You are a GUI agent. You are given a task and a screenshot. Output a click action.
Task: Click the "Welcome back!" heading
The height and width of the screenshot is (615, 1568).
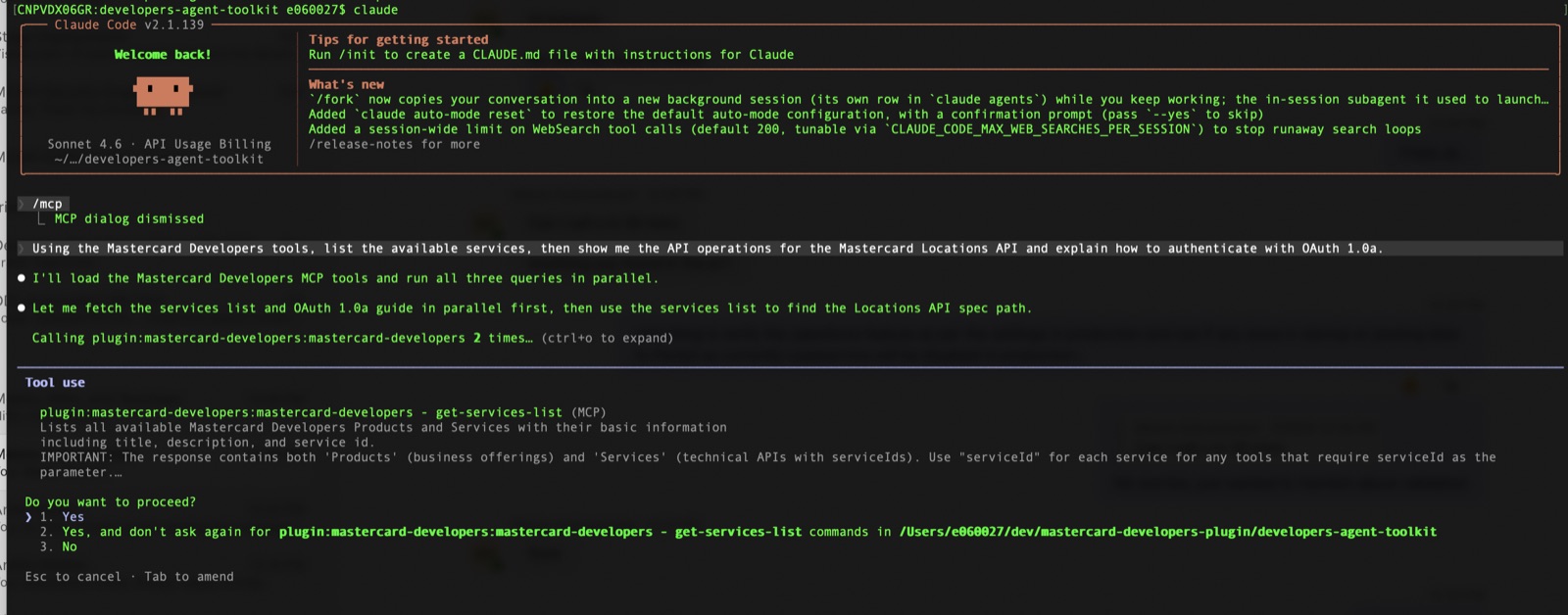point(163,55)
